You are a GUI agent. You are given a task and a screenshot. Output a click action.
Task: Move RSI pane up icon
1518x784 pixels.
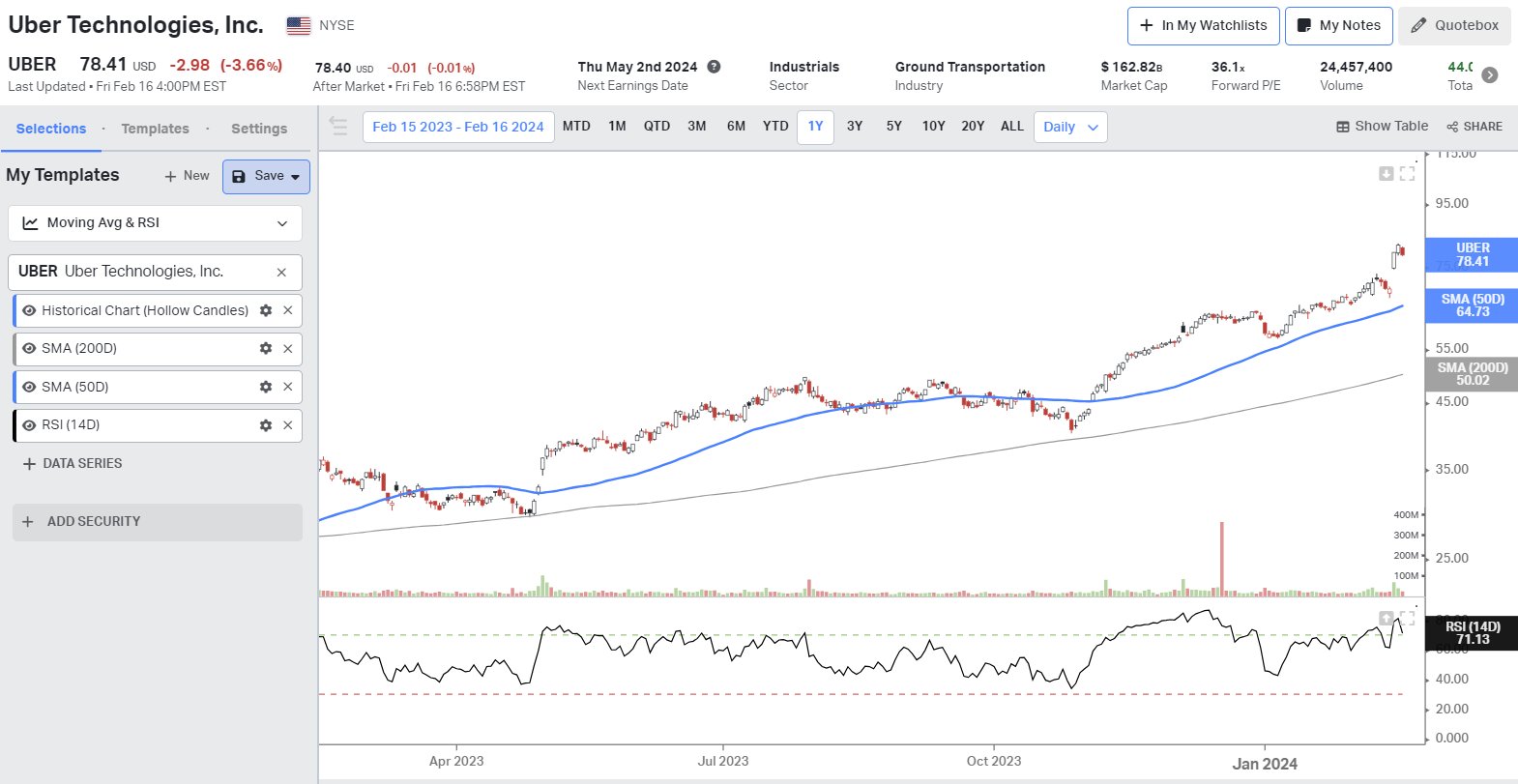click(x=1386, y=618)
